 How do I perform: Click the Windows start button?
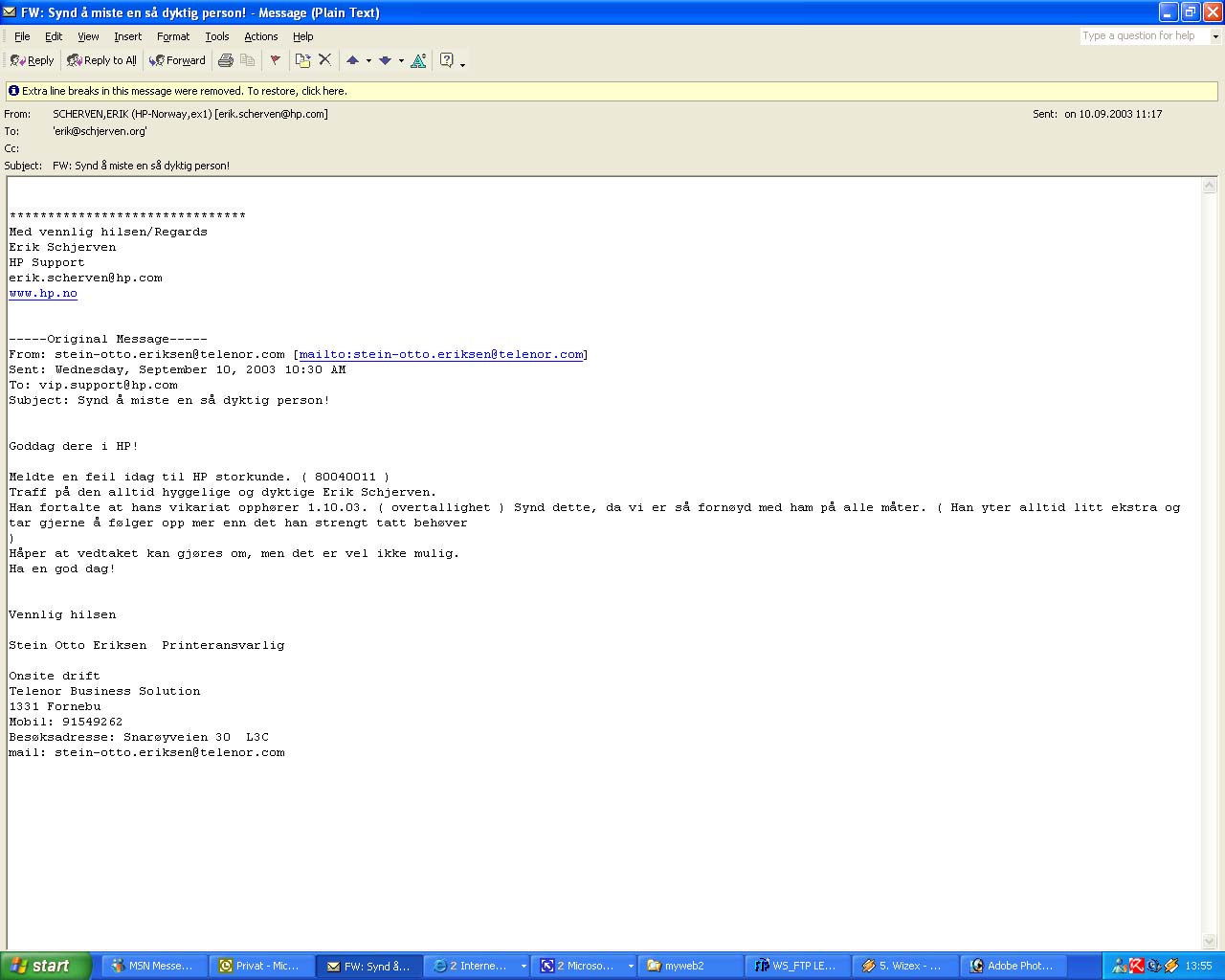(46, 966)
